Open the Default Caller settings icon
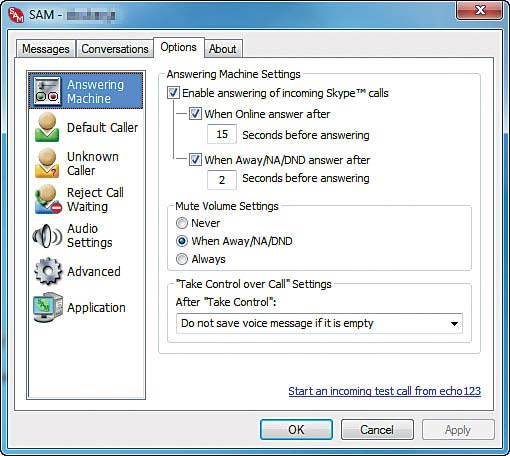This screenshot has height=456, width=510. point(47,127)
